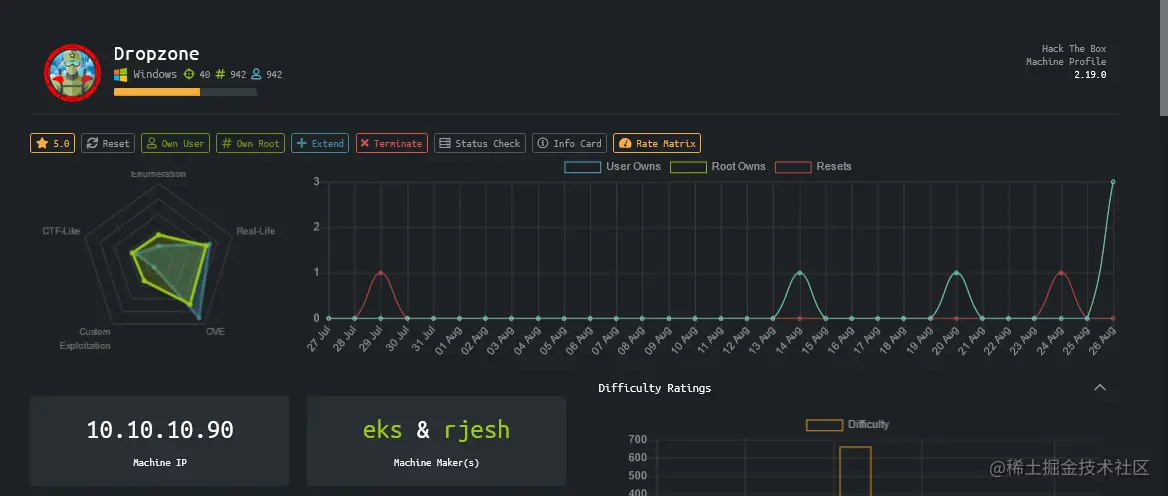This screenshot has width=1168, height=496.
Task: Click the Own Root button
Action: 250,143
